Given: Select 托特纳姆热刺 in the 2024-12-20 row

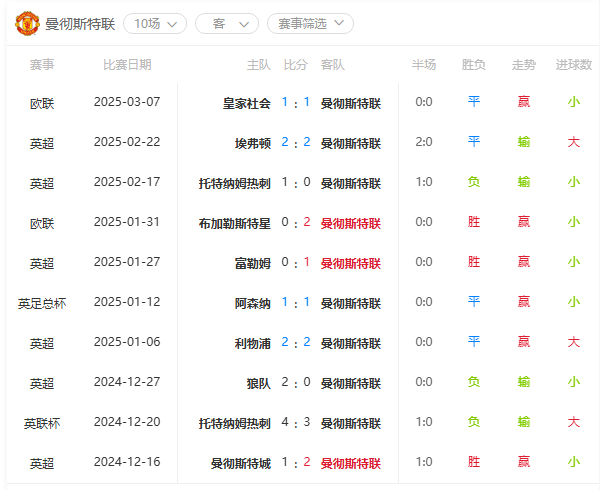Looking at the screenshot, I should click(x=235, y=423).
